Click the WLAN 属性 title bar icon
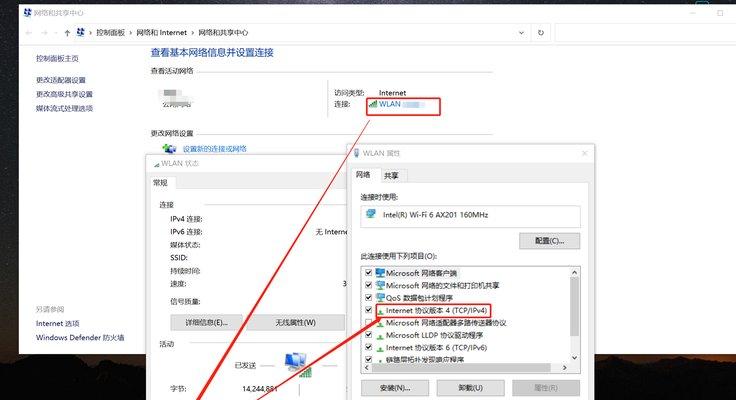 [356, 153]
